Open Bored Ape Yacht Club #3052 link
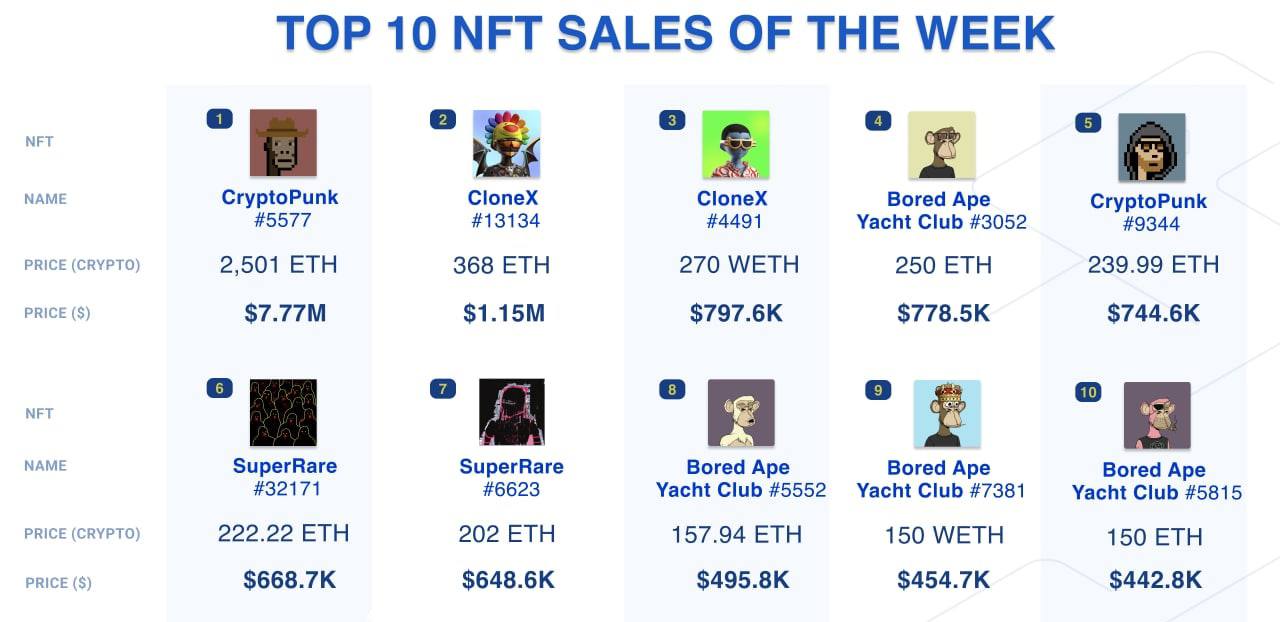 tap(941, 210)
